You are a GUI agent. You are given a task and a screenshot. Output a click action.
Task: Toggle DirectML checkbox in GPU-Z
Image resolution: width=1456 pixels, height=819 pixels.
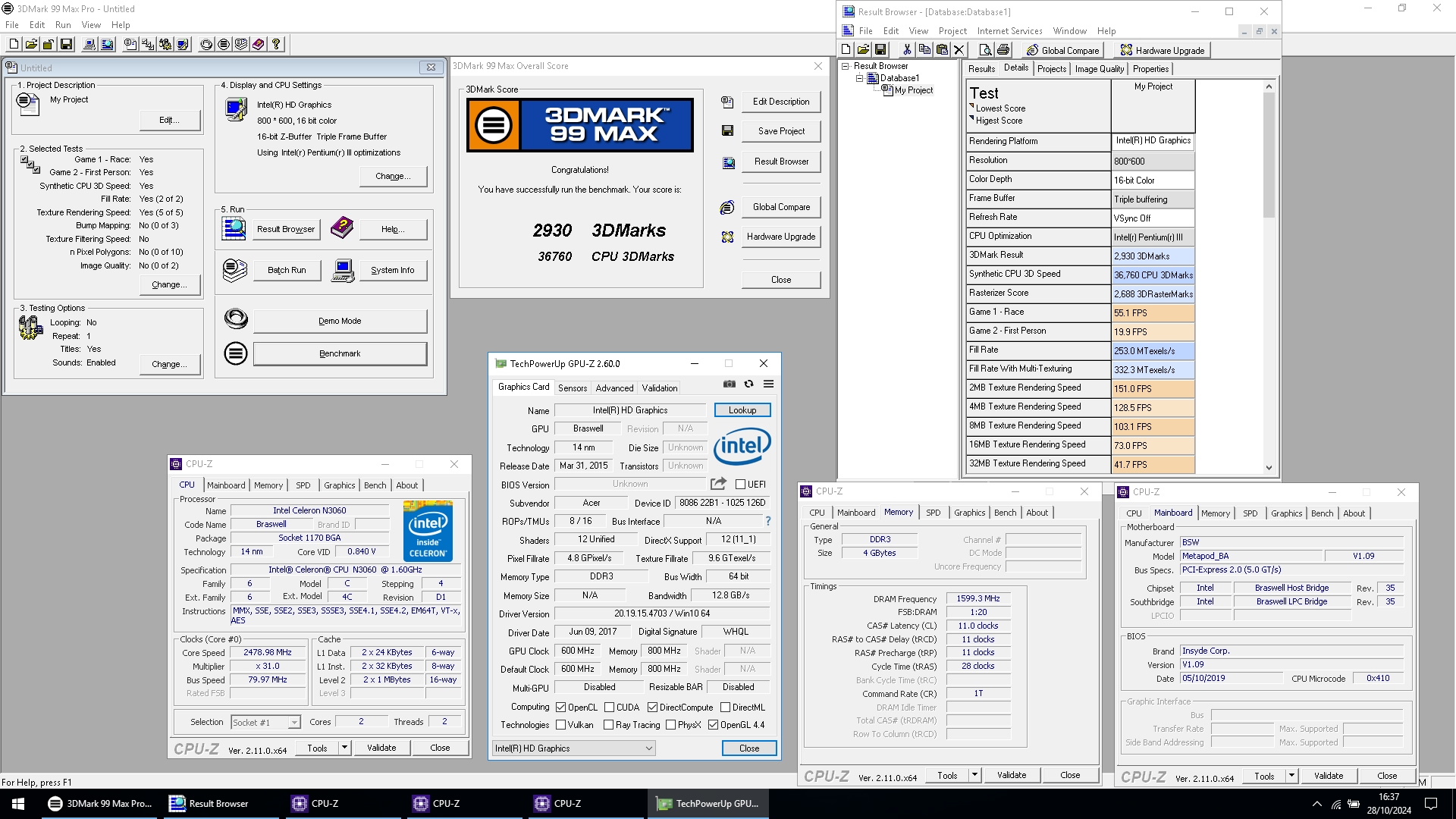click(x=725, y=707)
